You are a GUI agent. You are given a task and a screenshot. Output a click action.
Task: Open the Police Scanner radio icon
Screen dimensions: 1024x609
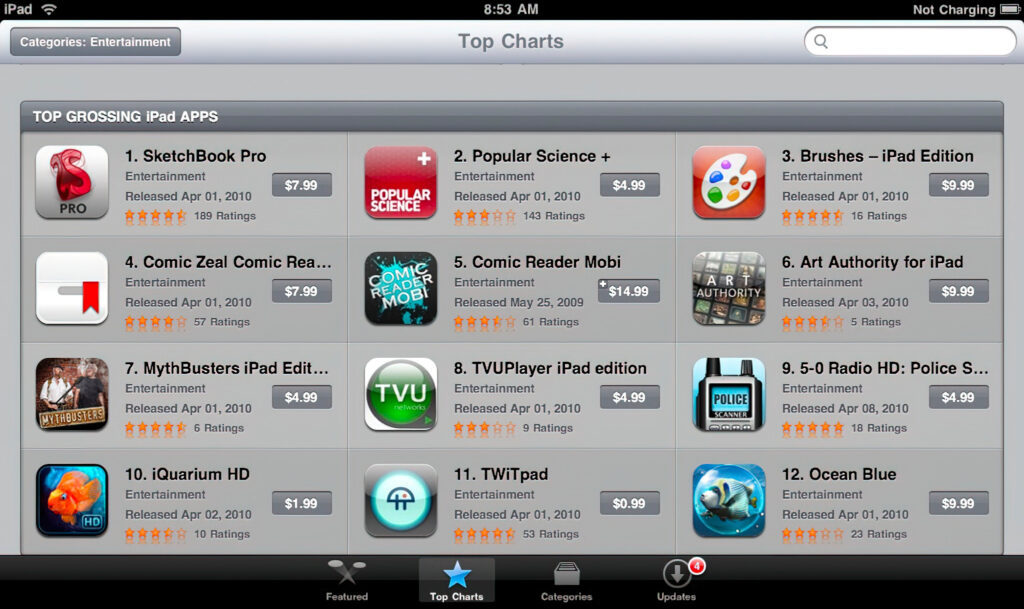click(x=729, y=394)
